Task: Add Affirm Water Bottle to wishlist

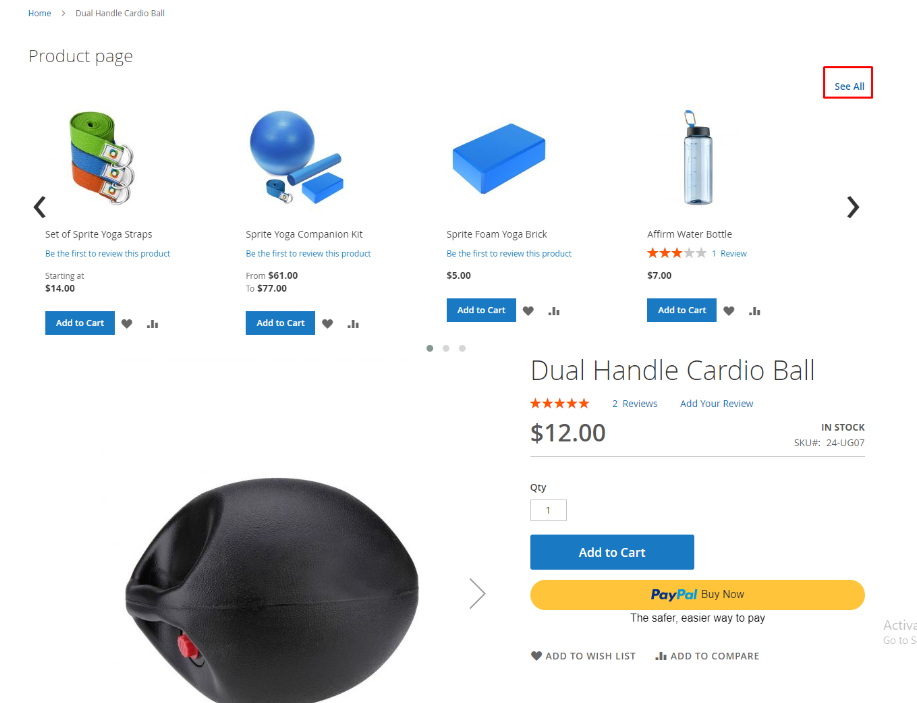Action: [729, 311]
